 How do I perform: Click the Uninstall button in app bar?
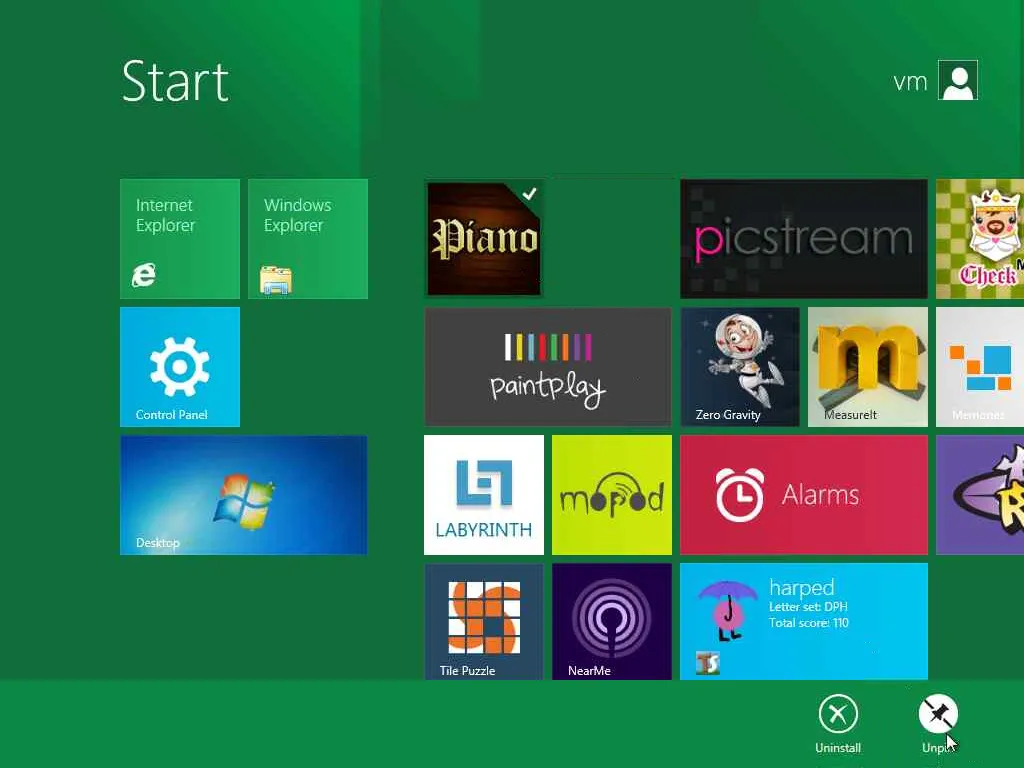[838, 724]
